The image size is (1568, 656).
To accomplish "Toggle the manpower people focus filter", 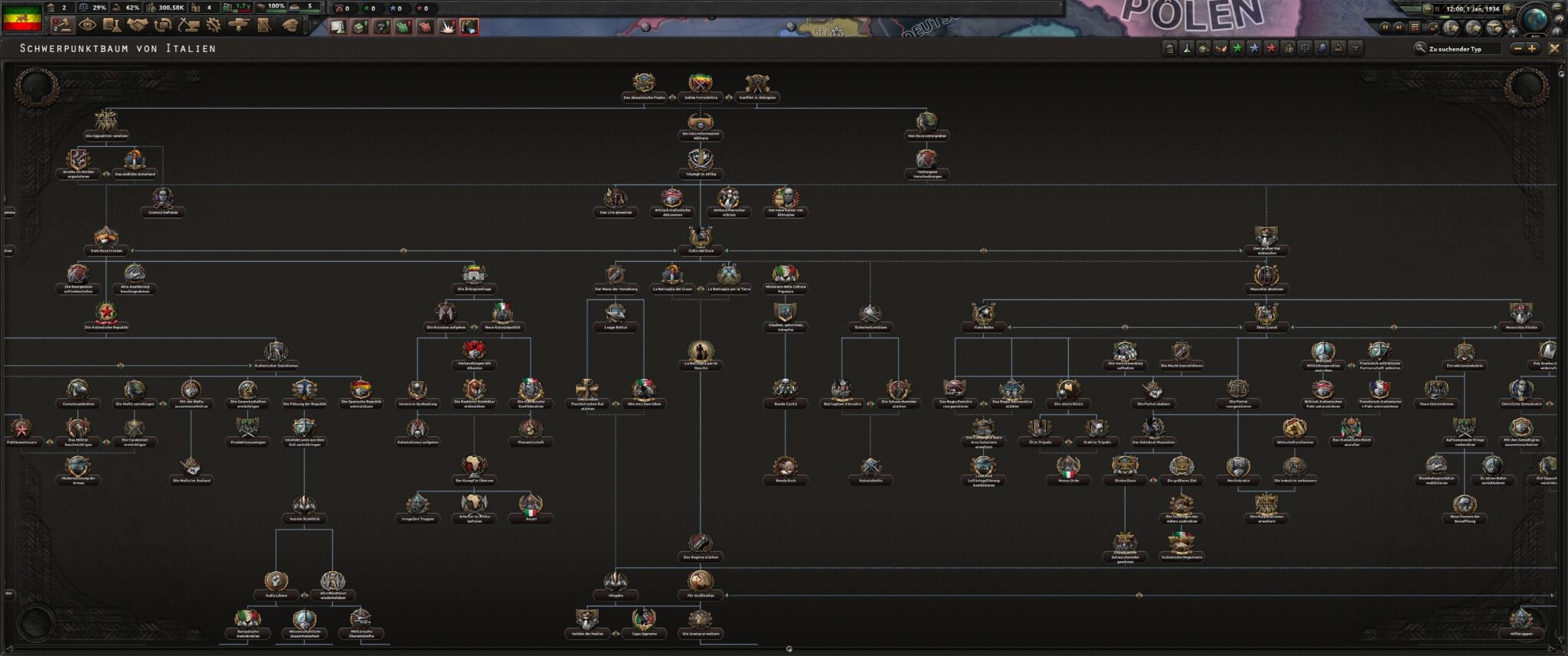I will (1289, 48).
